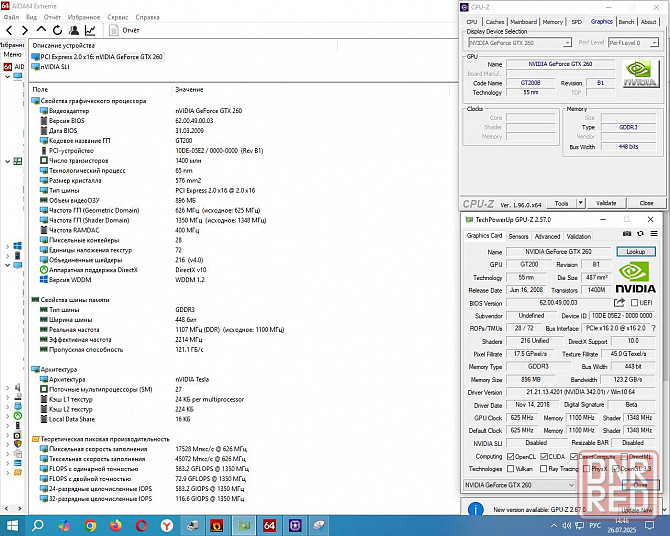The width and height of the screenshot is (670, 536).
Task: Click the Validate button in CPU-Z
Action: pyautogui.click(x=606, y=203)
